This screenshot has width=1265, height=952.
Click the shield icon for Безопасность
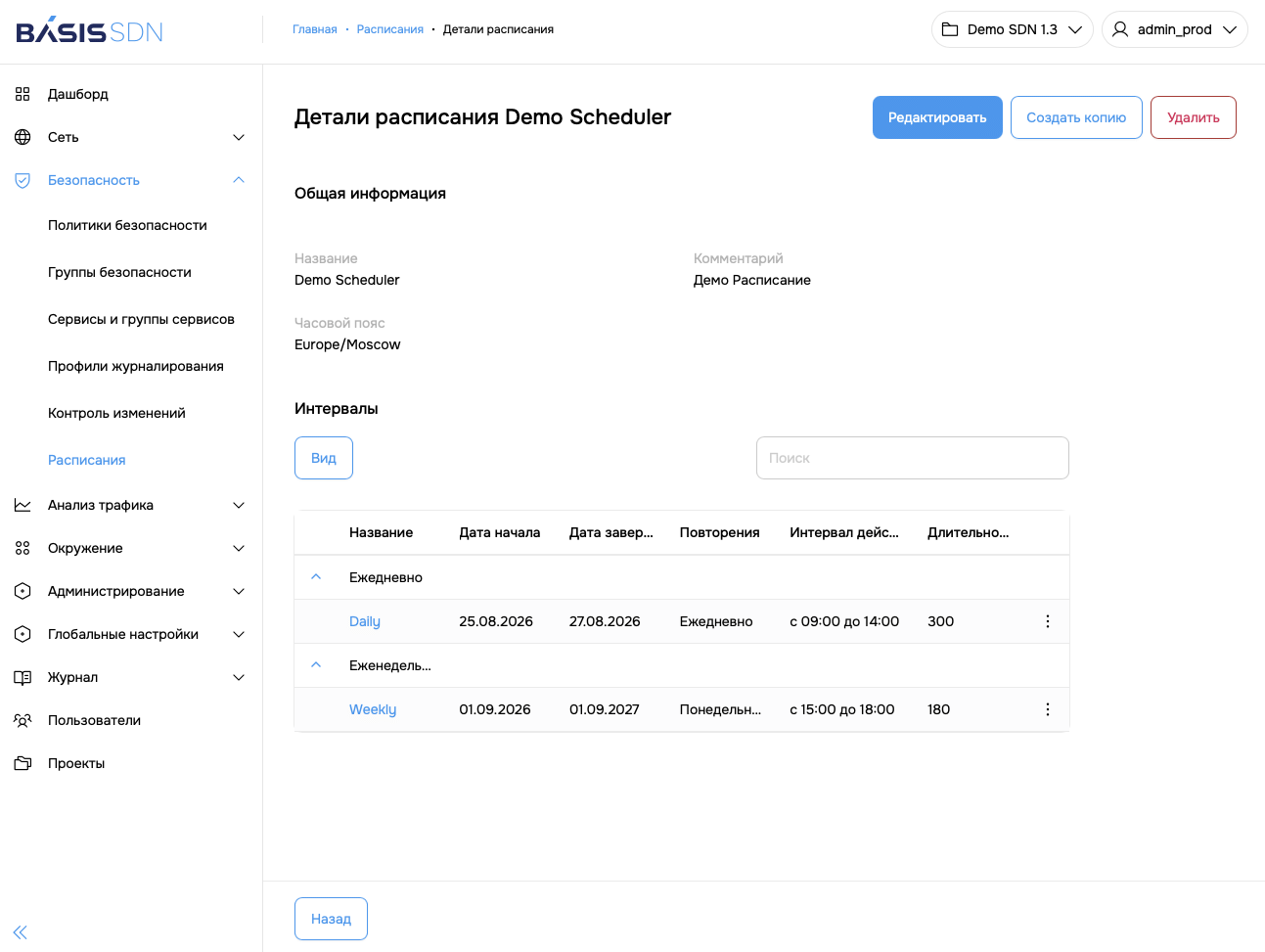coord(23,180)
